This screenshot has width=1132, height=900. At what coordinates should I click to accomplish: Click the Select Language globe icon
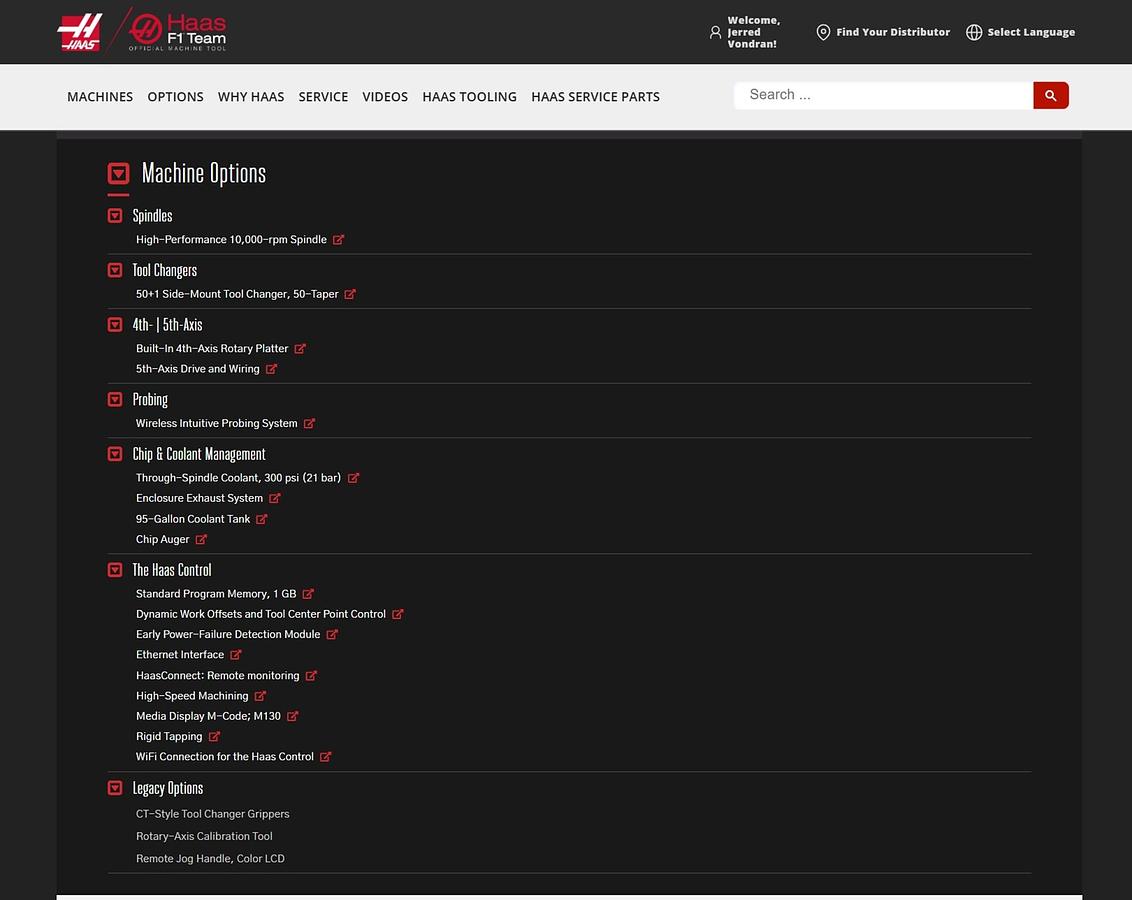pos(973,32)
